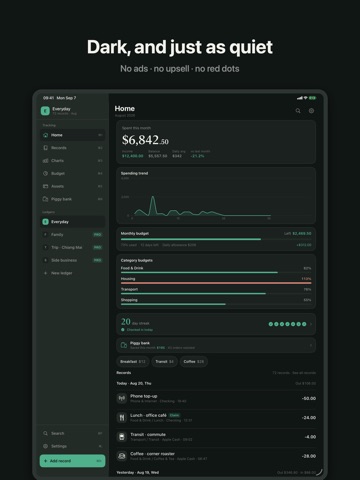Click the Lunch office café fork-and-knife icon
This screenshot has width=360, height=480.
coord(122,417)
